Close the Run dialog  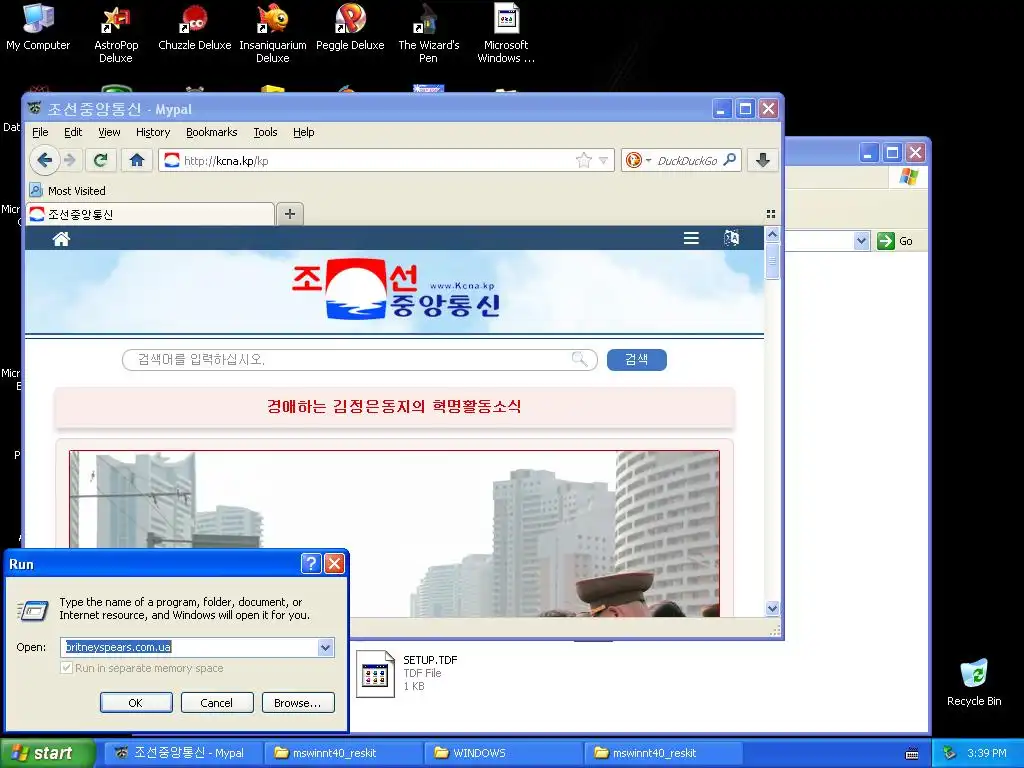click(334, 563)
